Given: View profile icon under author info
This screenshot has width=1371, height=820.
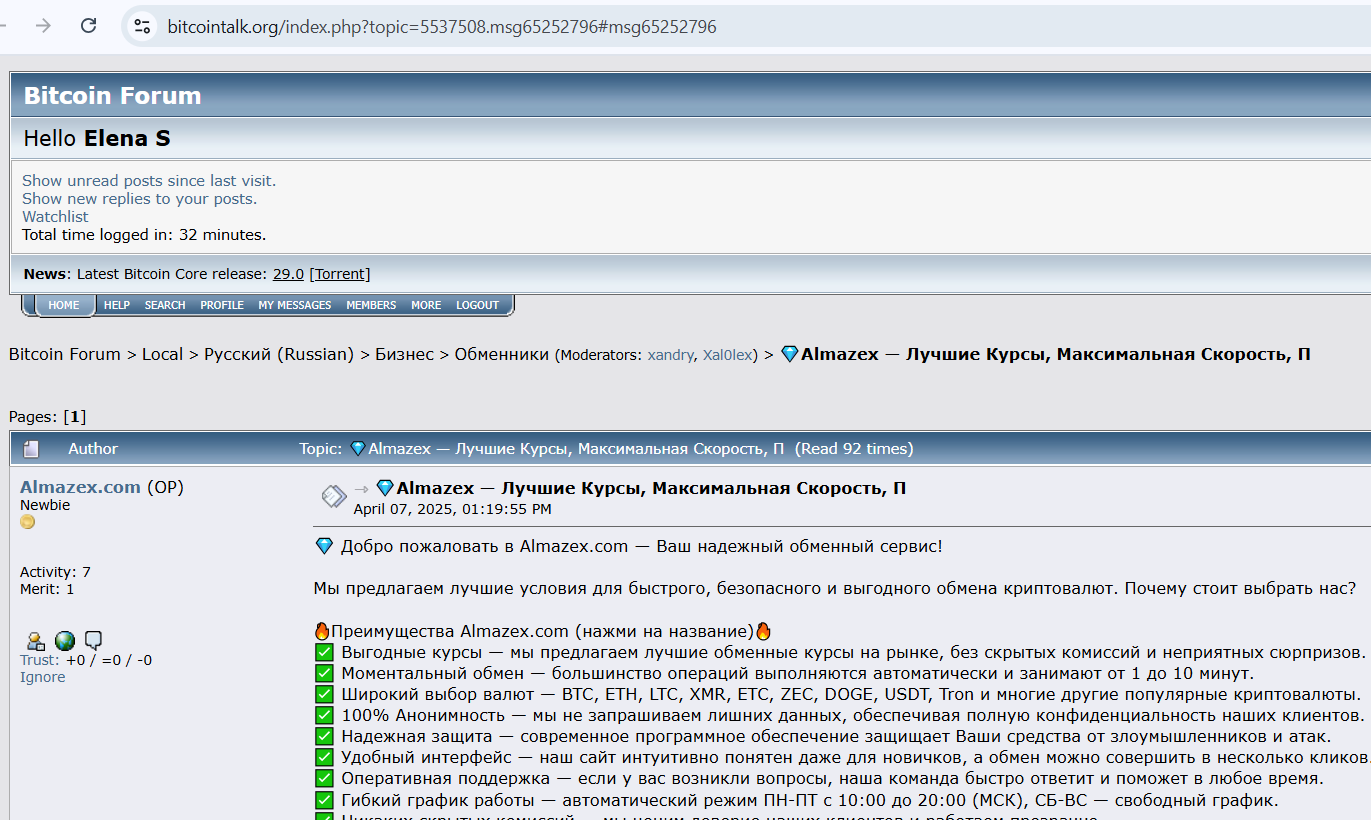Looking at the screenshot, I should [35, 641].
